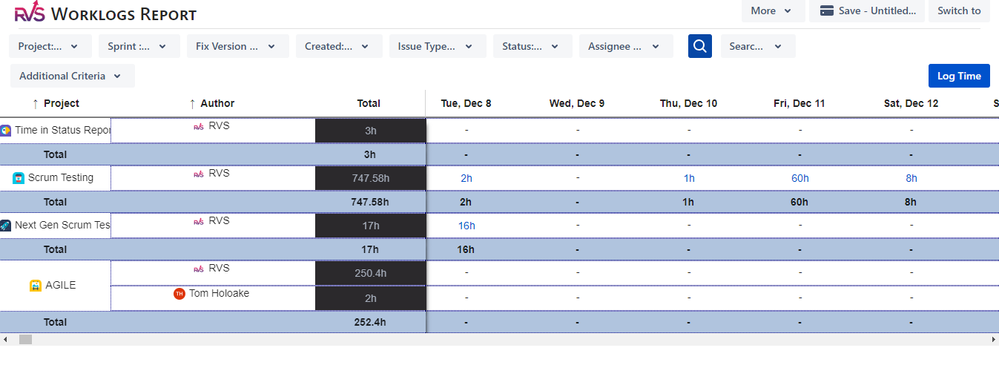
Task: Click the Save - Untitled button
Action: [x=867, y=11]
